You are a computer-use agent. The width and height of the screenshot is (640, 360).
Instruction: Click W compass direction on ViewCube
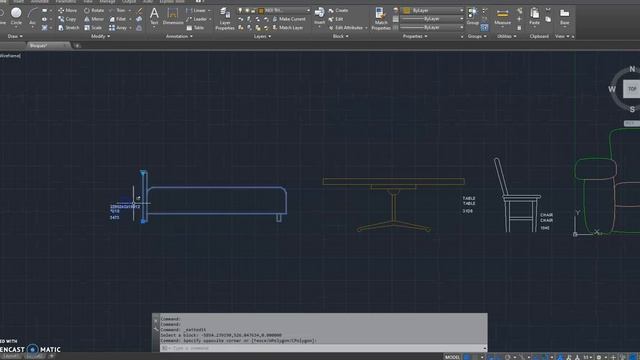click(612, 89)
